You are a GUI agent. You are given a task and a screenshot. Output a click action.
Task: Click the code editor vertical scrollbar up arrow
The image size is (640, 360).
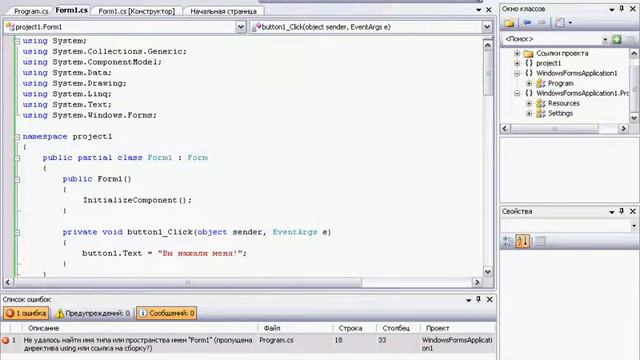pos(488,45)
